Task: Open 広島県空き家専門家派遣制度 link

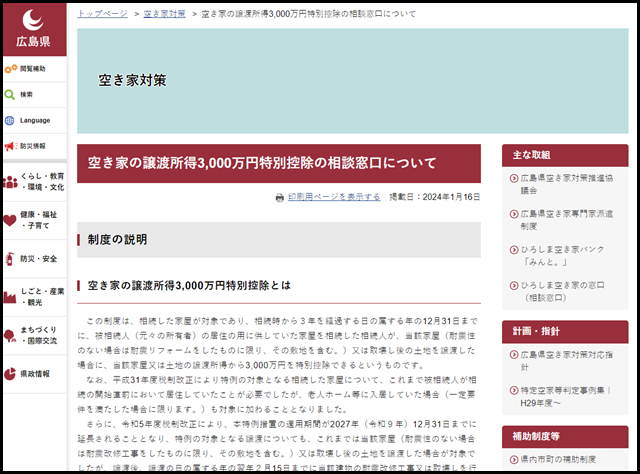Action: [567, 220]
